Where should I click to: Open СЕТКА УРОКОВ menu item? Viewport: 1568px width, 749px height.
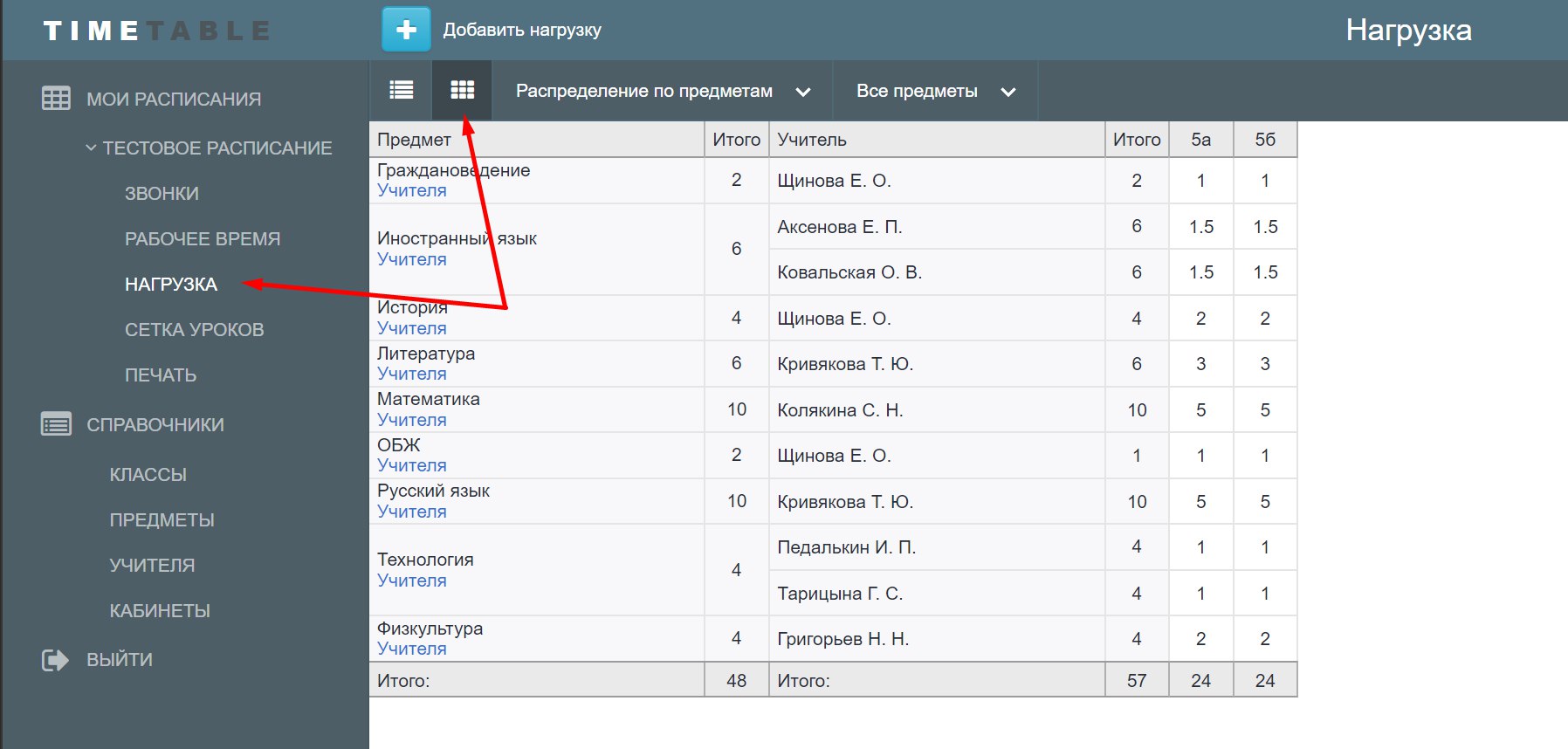click(x=194, y=329)
